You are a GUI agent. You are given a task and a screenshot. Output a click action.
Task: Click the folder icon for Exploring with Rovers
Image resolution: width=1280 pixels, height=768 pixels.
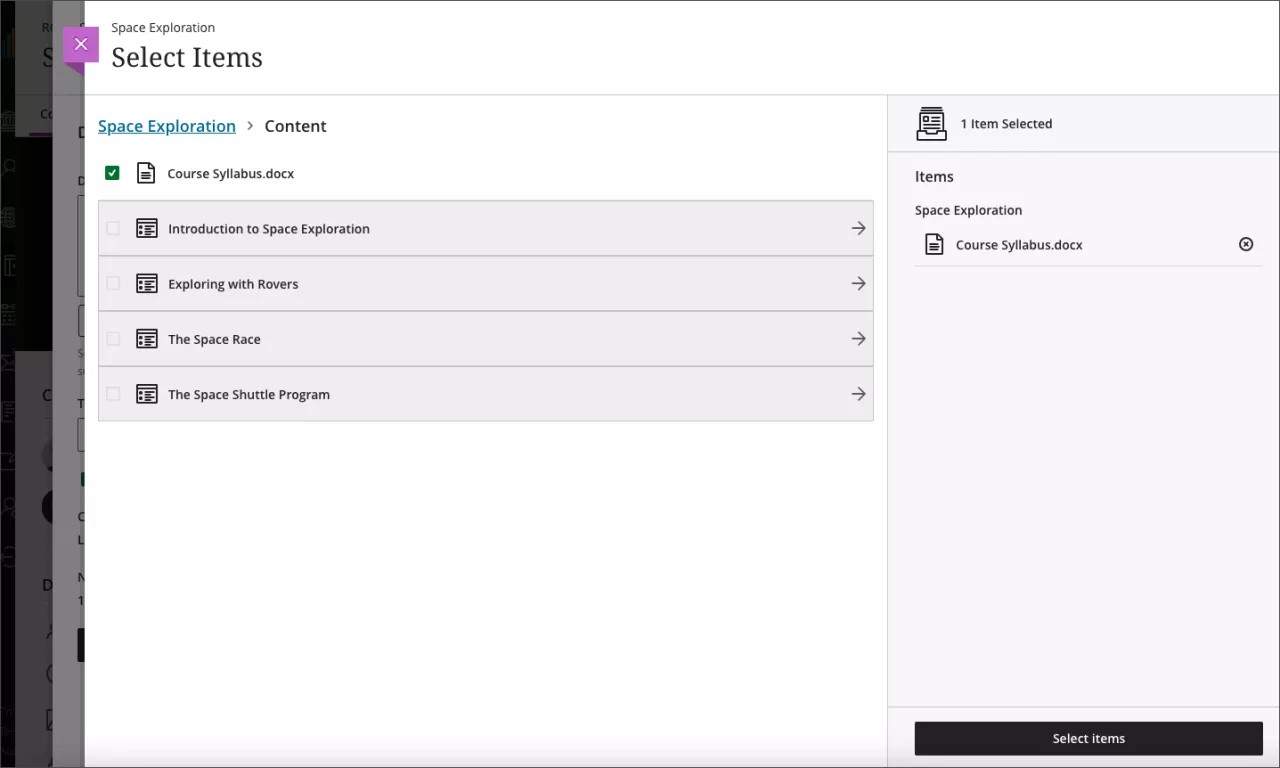click(x=147, y=283)
